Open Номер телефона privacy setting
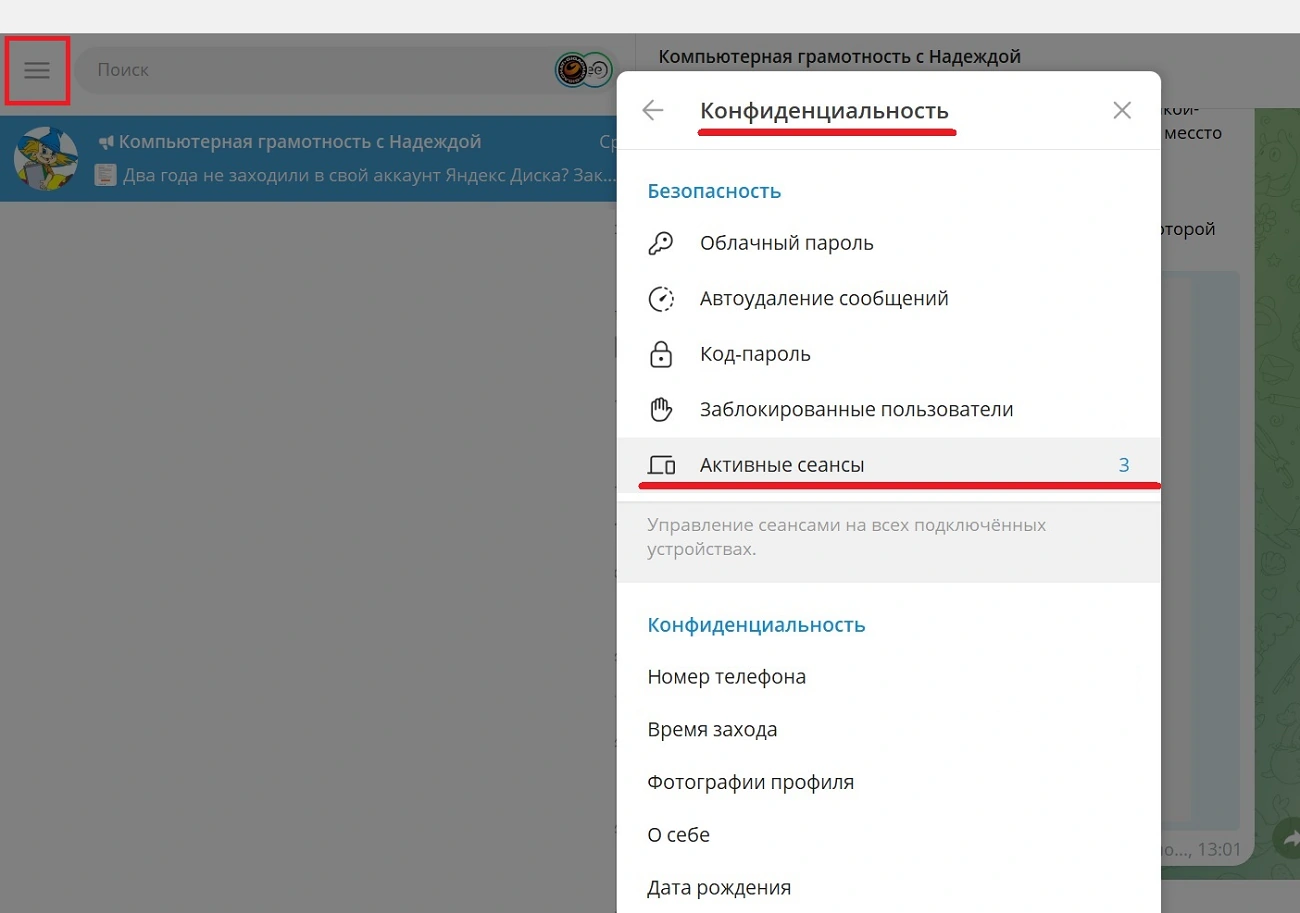 (x=888, y=677)
